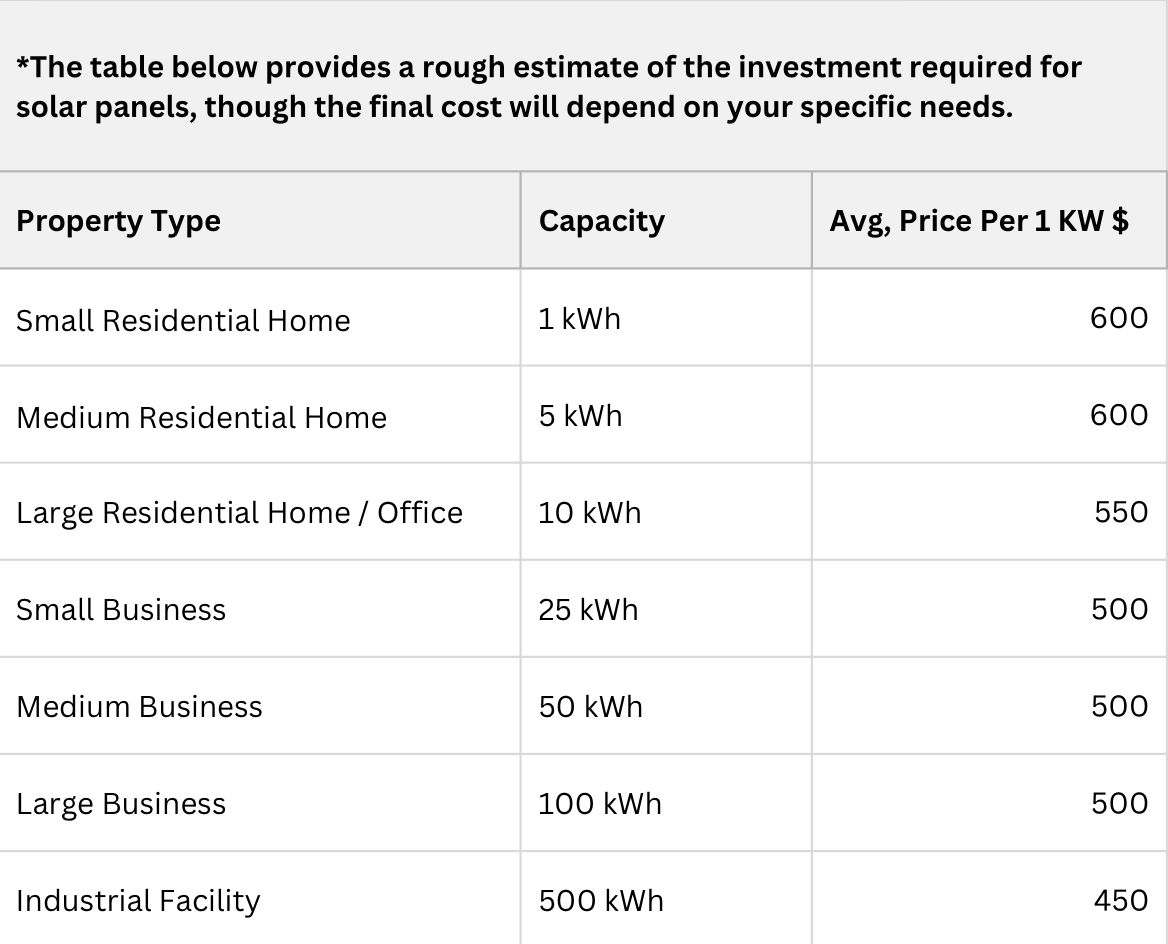The height and width of the screenshot is (944, 1168).
Task: Click the rough estimate note above the table
Action: (x=549, y=87)
